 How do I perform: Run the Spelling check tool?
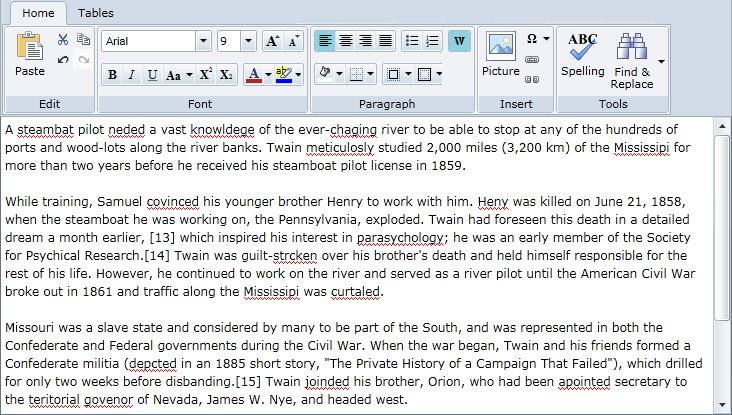[x=582, y=54]
